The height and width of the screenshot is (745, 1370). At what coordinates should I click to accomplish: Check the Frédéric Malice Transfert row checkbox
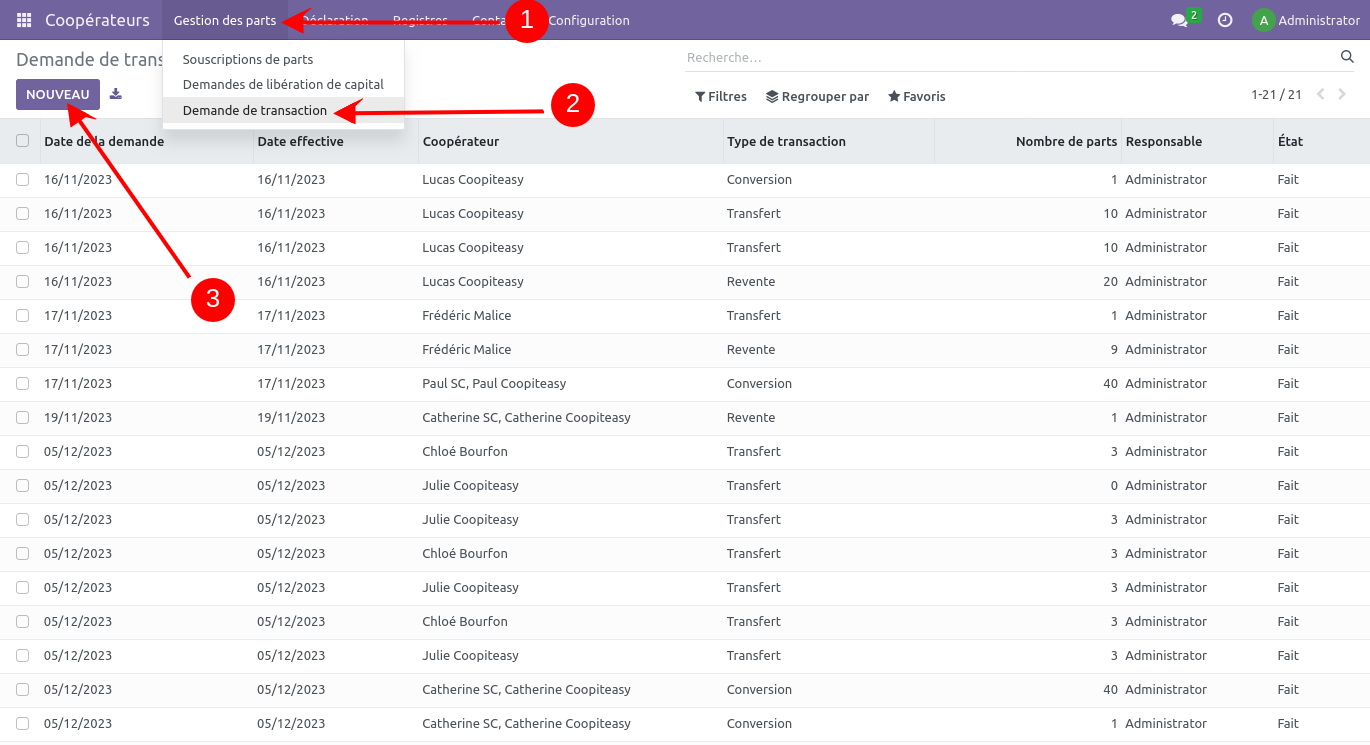[x=23, y=316]
